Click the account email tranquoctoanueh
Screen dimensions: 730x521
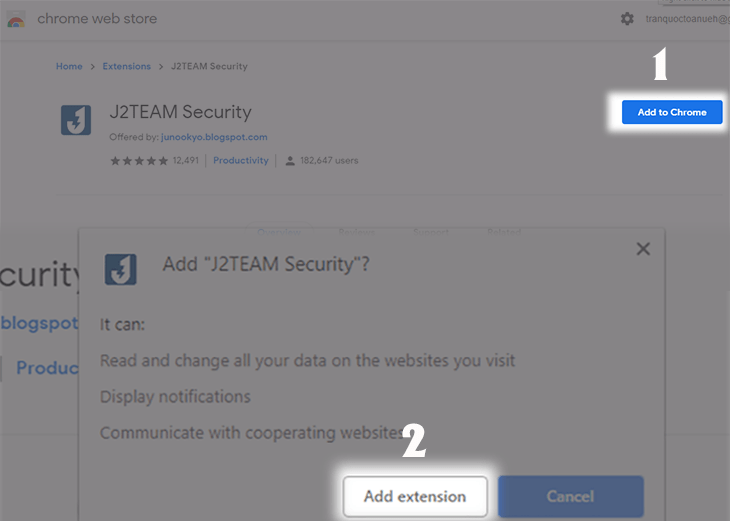click(x=687, y=19)
